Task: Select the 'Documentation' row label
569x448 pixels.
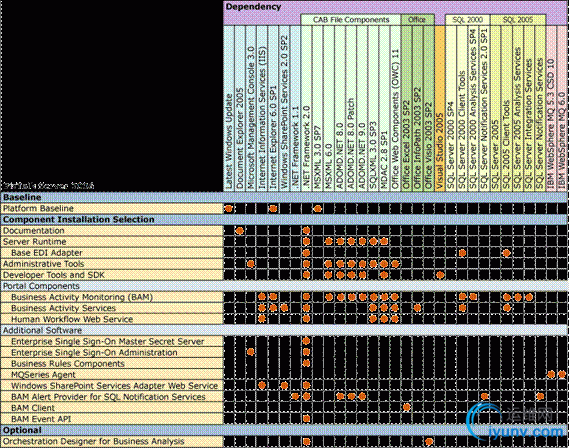Action: [x=33, y=231]
